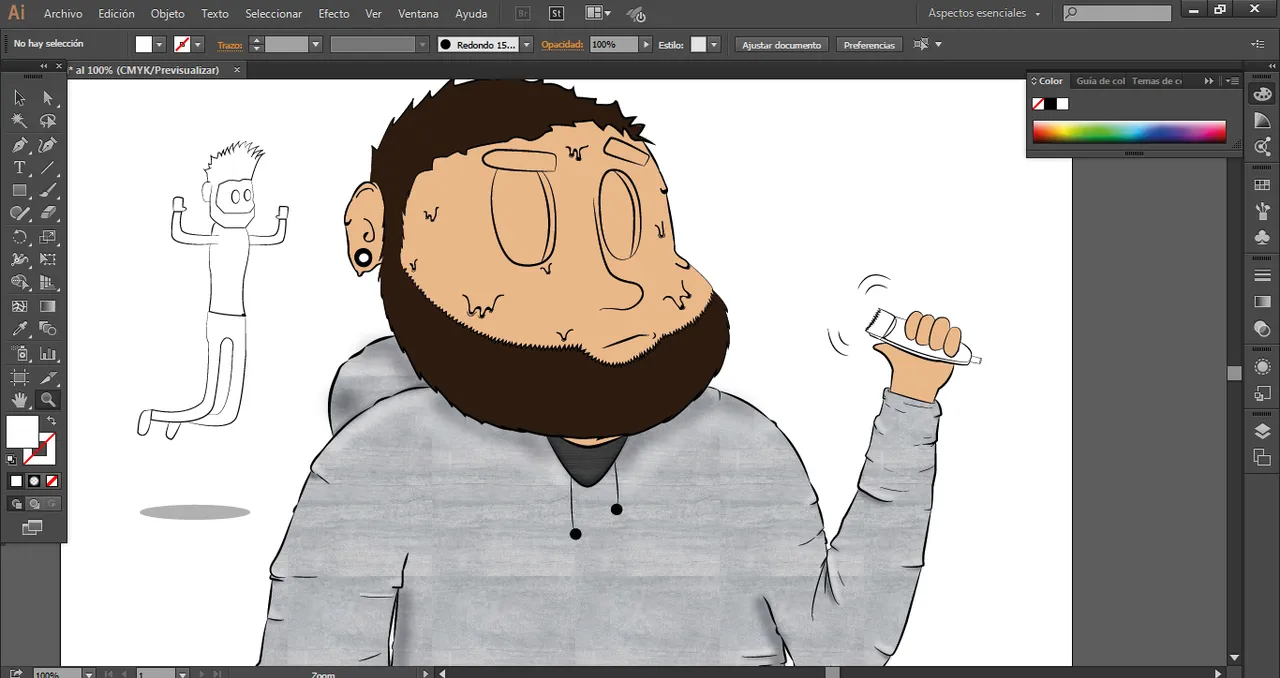This screenshot has width=1280, height=678.
Task: Set fill to None in Tools panel
Action: pos(52,481)
